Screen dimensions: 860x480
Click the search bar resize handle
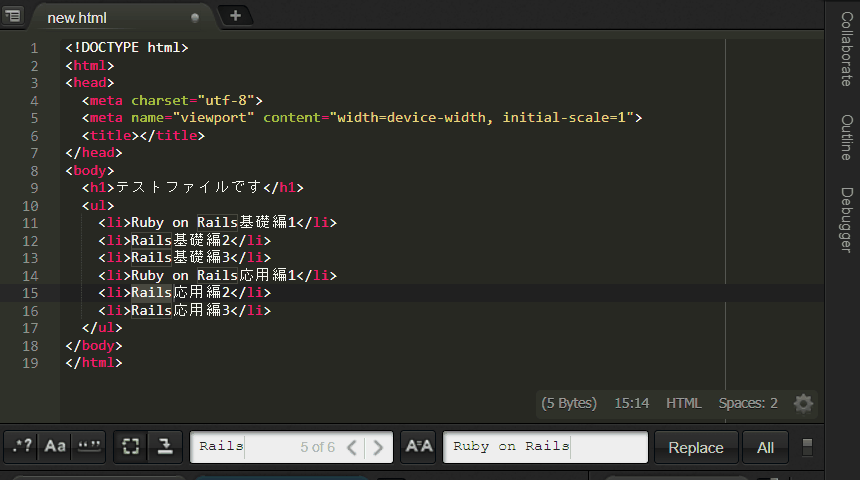[807, 447]
